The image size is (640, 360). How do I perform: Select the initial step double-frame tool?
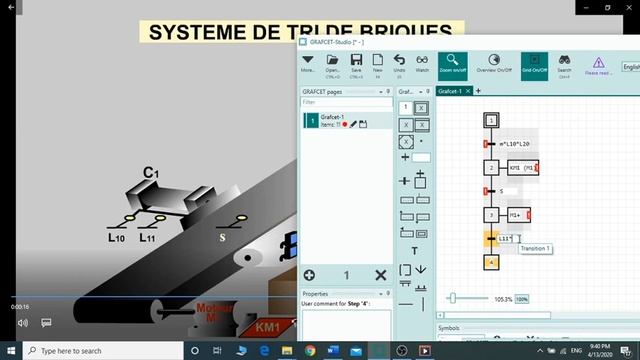tap(422, 108)
